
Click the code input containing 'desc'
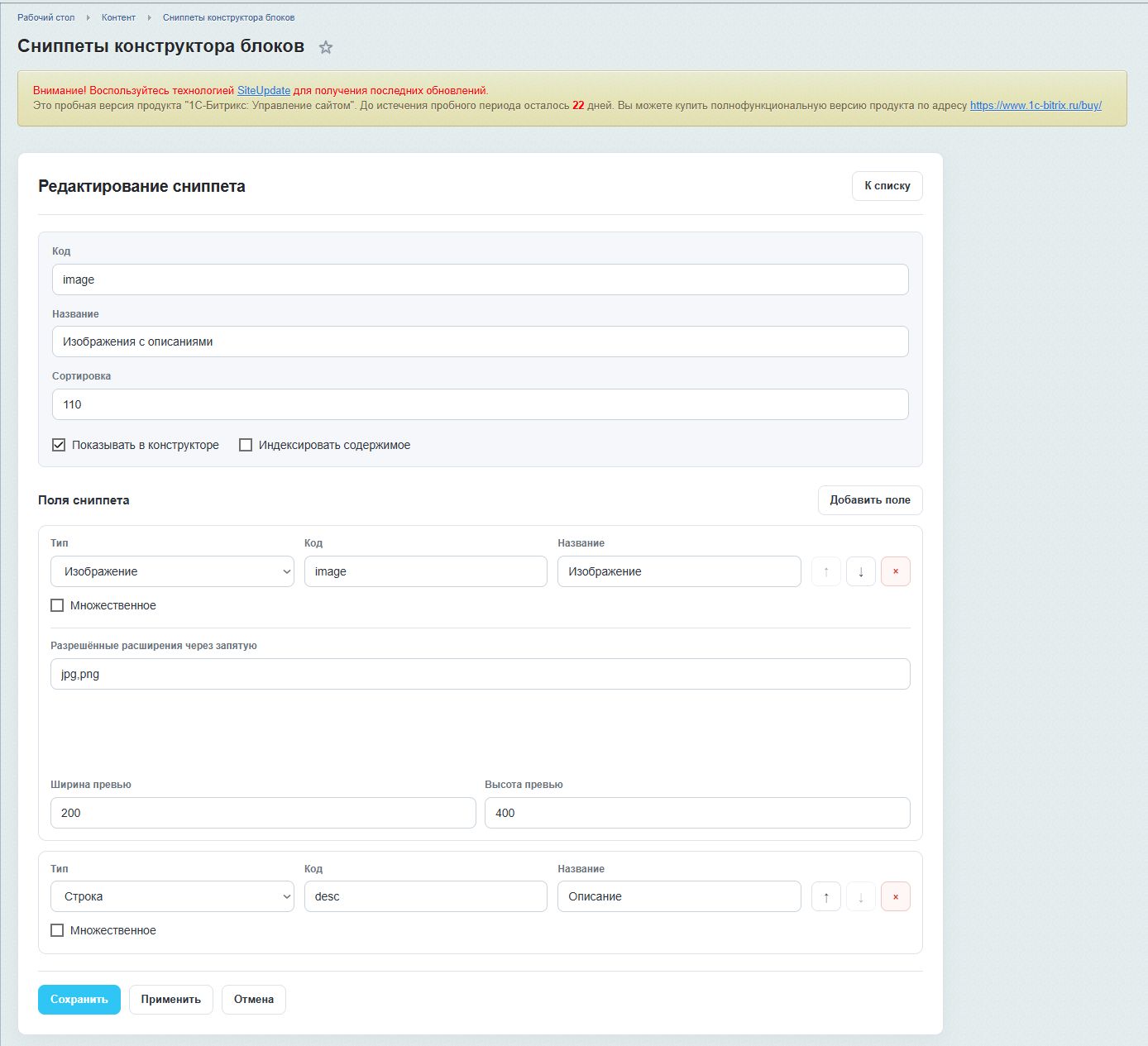(426, 896)
